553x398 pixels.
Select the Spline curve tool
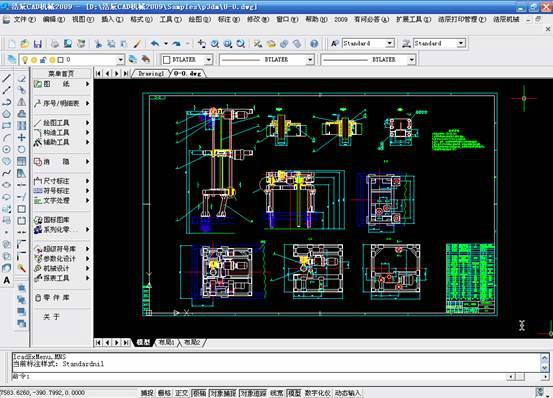coord(6,173)
